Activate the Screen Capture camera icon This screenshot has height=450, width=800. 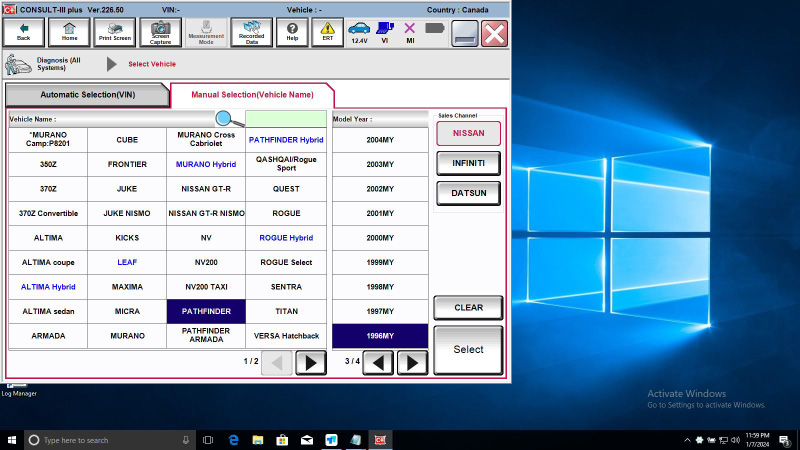pyautogui.click(x=160, y=32)
